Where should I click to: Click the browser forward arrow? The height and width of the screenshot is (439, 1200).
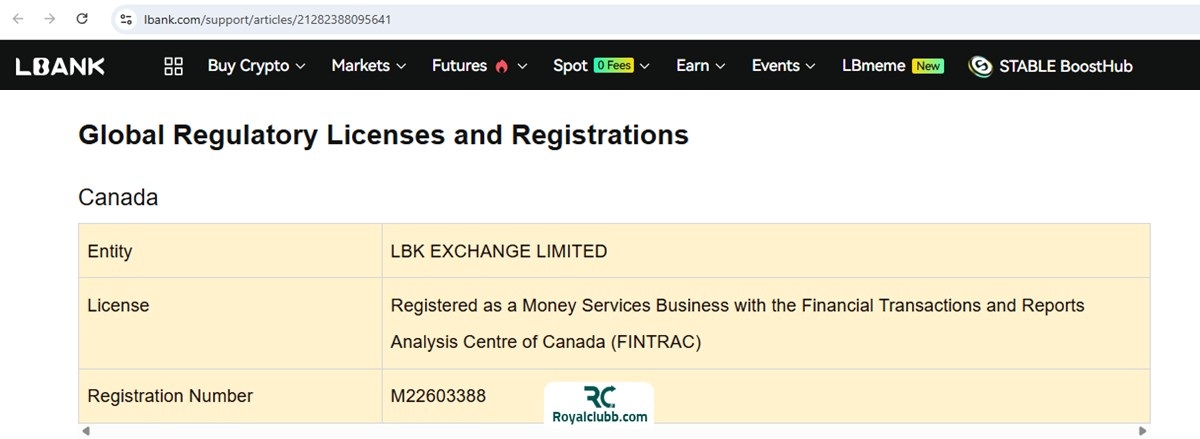pos(49,18)
